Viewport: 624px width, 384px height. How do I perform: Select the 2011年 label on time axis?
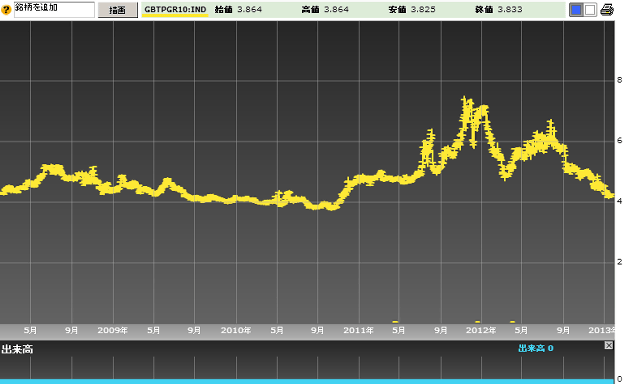pos(358,330)
